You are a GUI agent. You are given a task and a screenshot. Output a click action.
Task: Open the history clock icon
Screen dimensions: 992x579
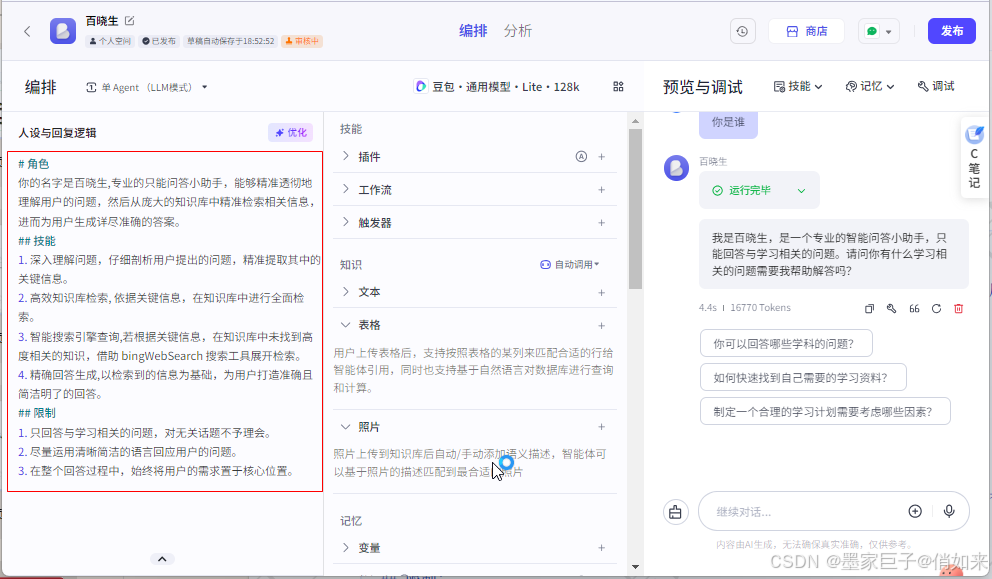[742, 31]
